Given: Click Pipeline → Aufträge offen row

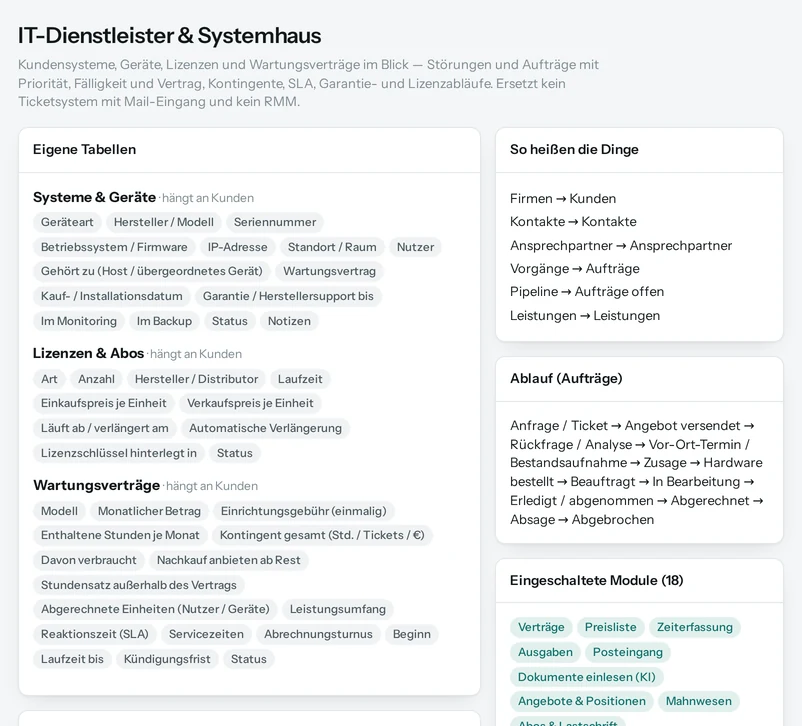Looking at the screenshot, I should point(587,292).
